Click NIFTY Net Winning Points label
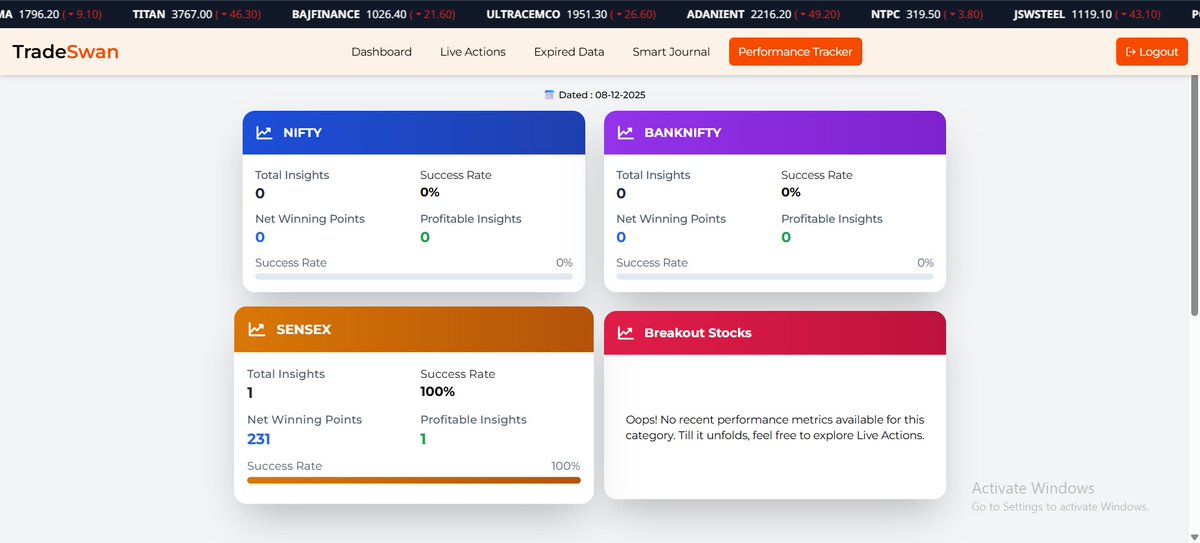Viewport: 1200px width, 543px height. pyautogui.click(x=310, y=219)
